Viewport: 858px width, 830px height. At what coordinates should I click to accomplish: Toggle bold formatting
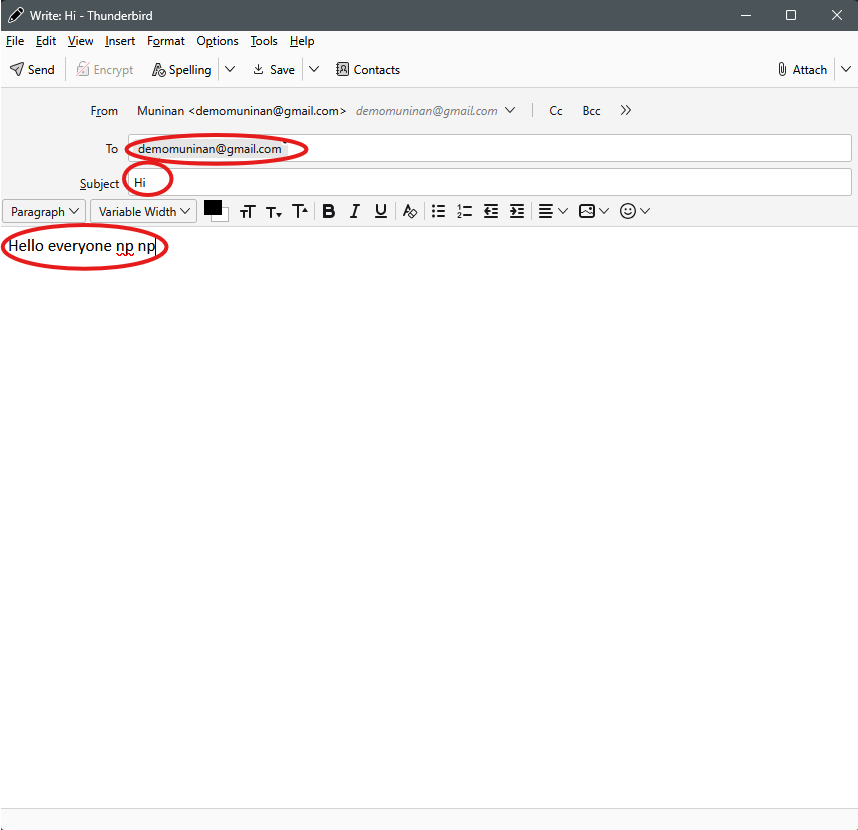coord(328,211)
